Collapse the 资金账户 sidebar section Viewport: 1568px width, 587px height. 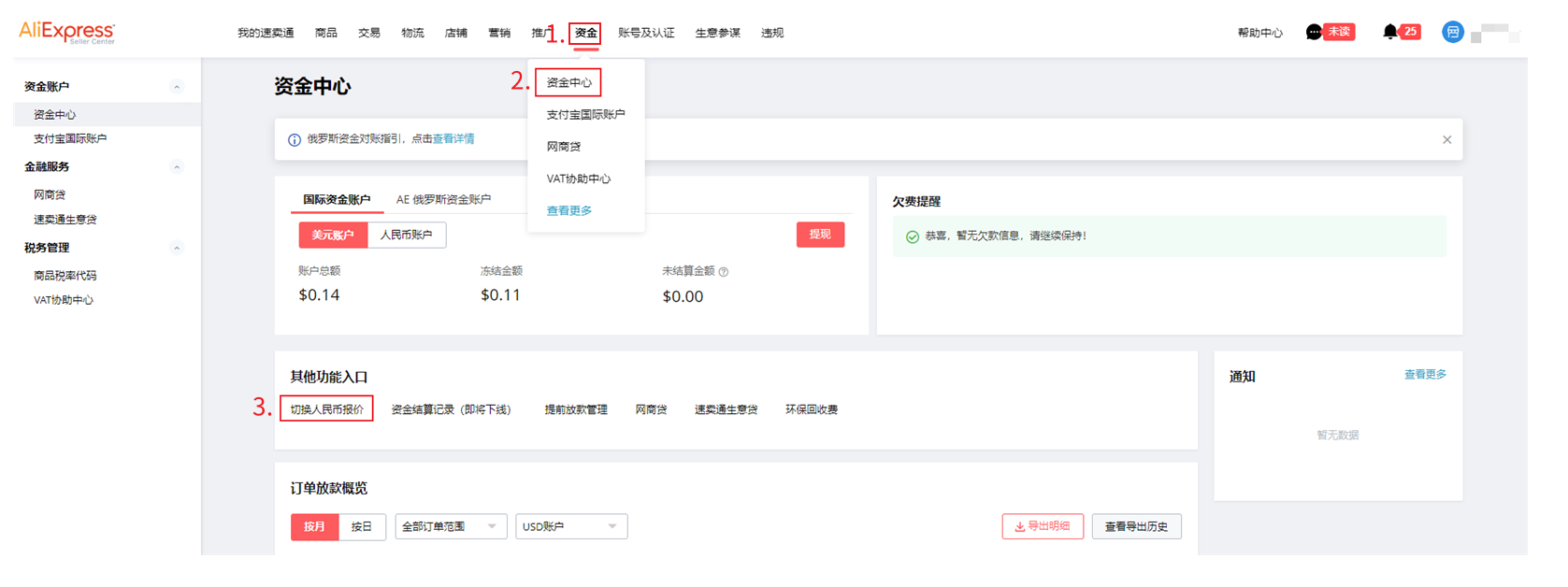[x=177, y=87]
